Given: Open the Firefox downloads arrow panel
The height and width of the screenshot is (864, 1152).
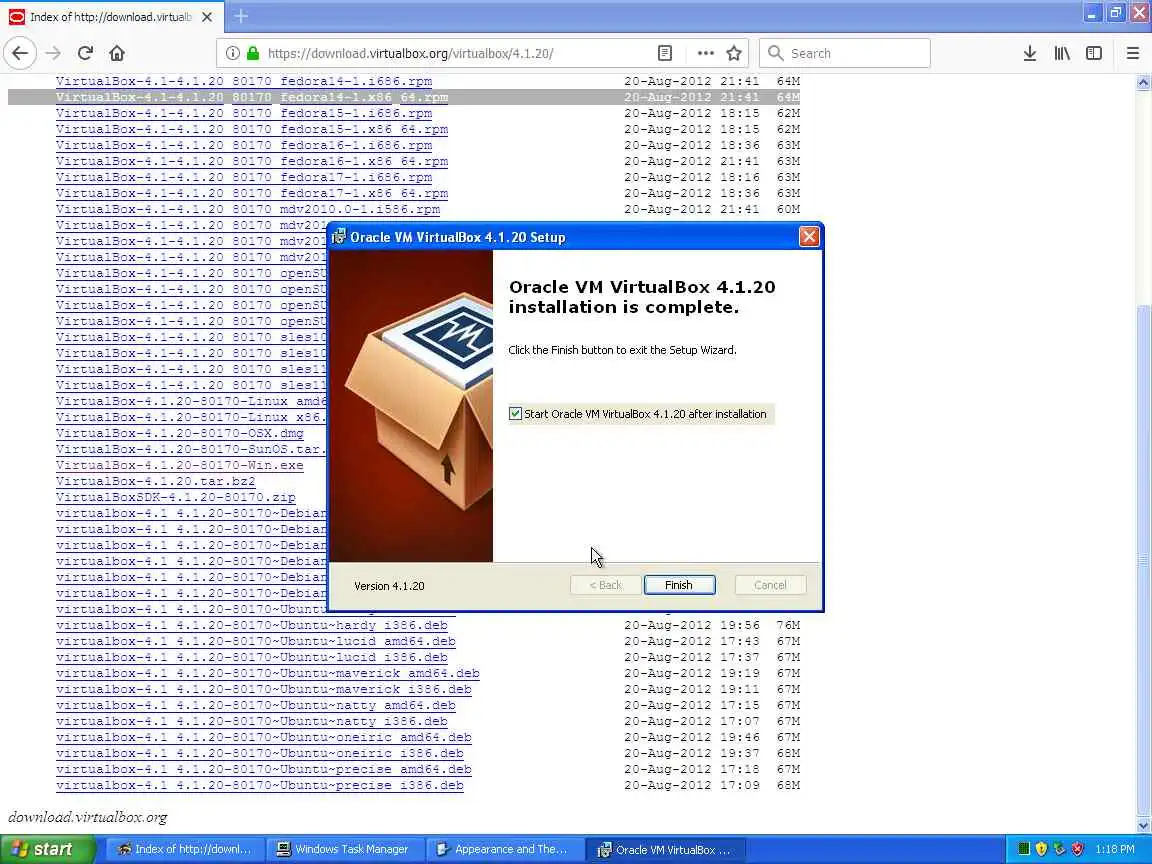Looking at the screenshot, I should (1030, 53).
